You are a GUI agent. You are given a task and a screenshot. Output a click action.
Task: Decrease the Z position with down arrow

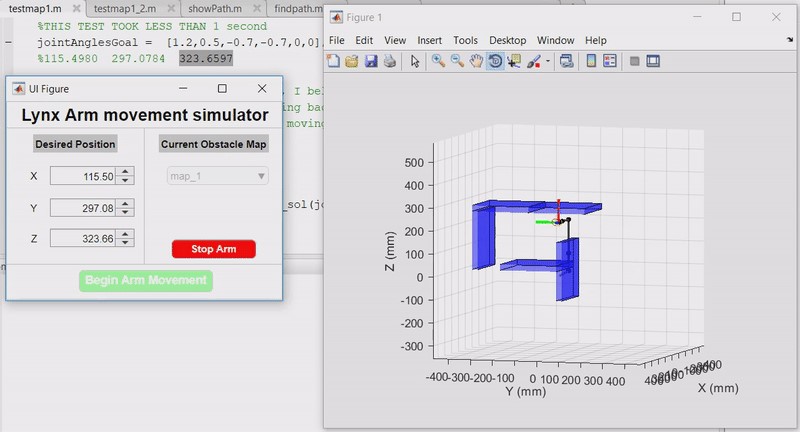coord(125,242)
